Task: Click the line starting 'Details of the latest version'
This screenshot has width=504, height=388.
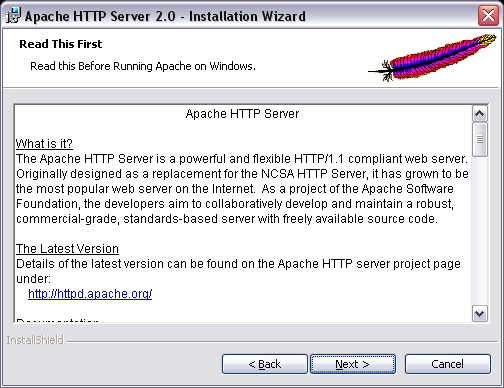Action: (x=238, y=264)
